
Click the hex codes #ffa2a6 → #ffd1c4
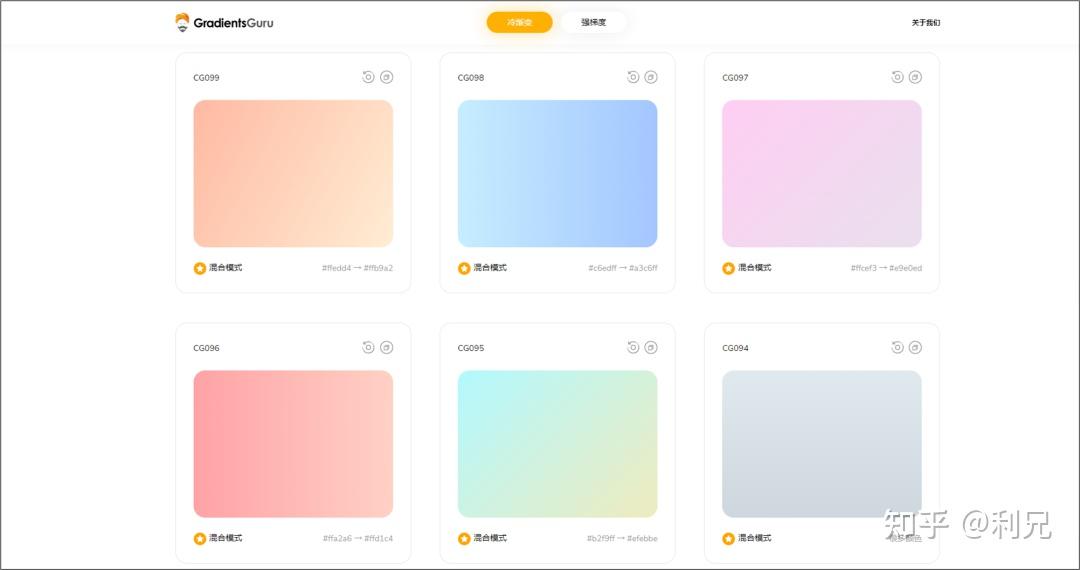click(x=357, y=538)
